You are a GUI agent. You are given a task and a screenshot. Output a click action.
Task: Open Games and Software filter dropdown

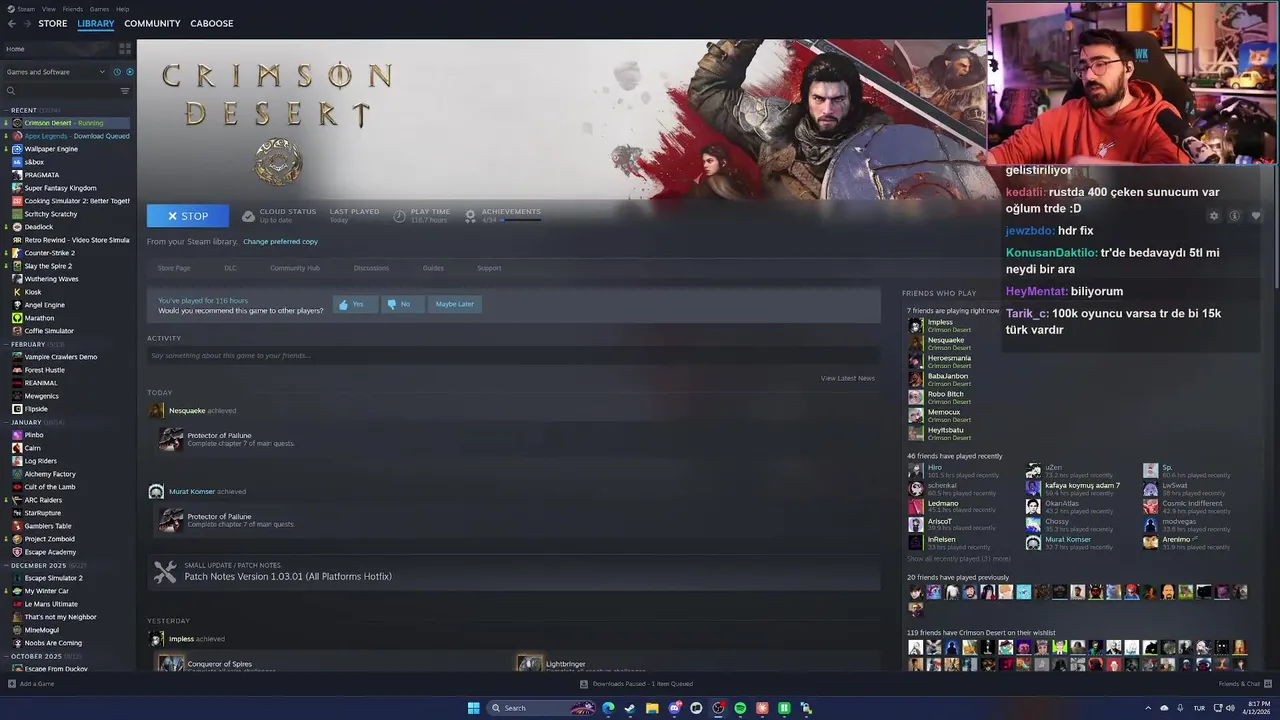coord(55,72)
